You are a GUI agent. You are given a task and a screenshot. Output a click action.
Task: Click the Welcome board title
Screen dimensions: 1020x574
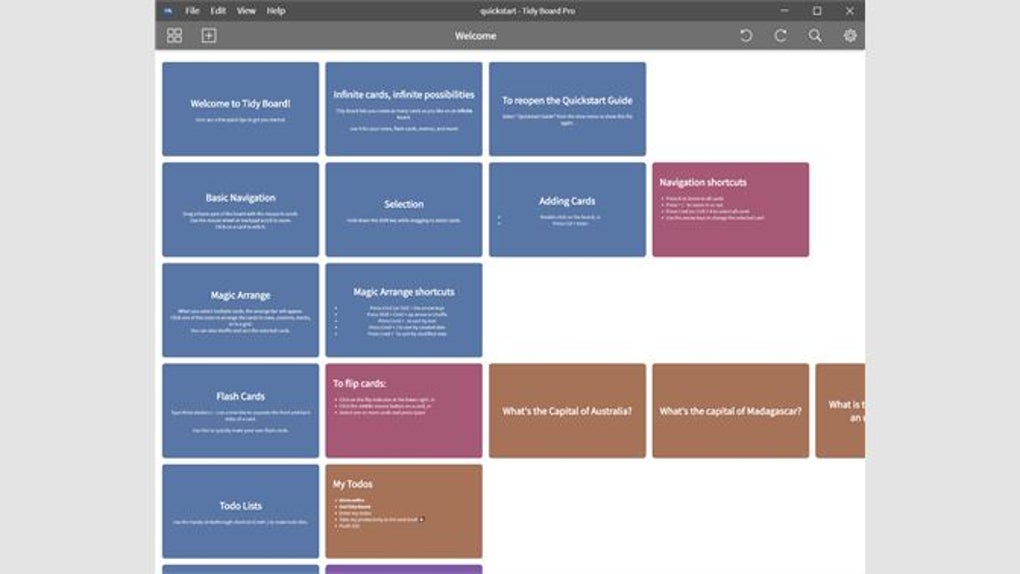point(476,36)
